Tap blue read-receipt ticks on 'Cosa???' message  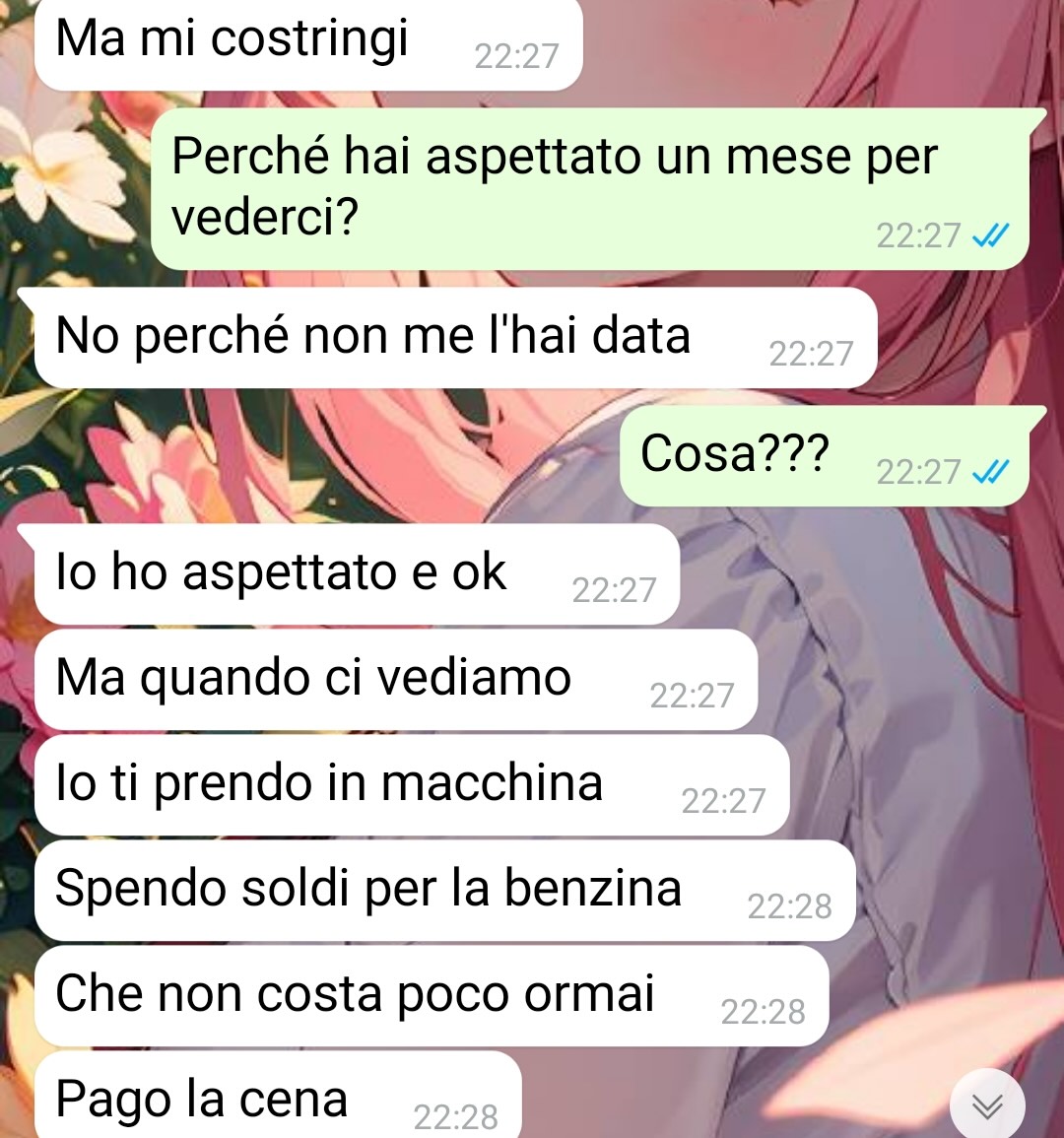point(991,472)
